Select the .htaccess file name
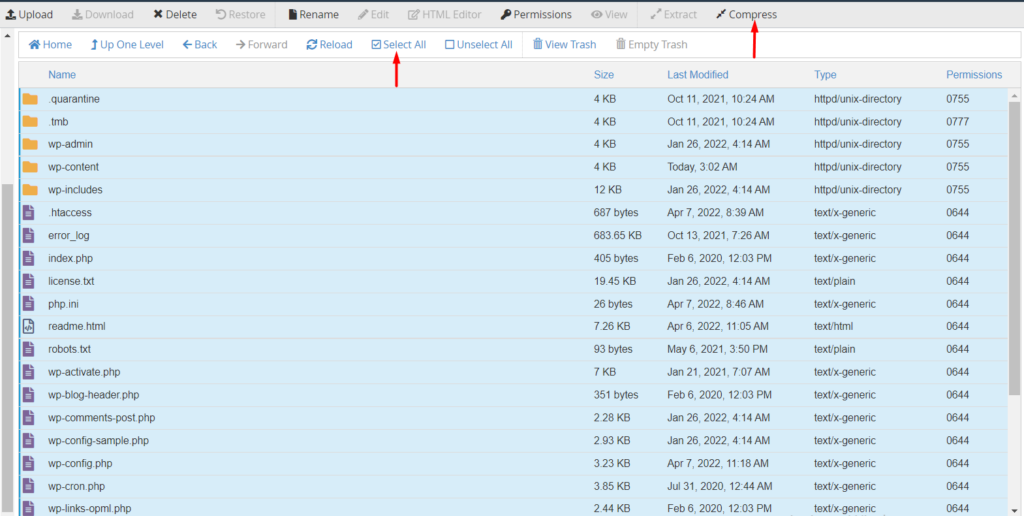The width and height of the screenshot is (1024, 516). point(70,212)
